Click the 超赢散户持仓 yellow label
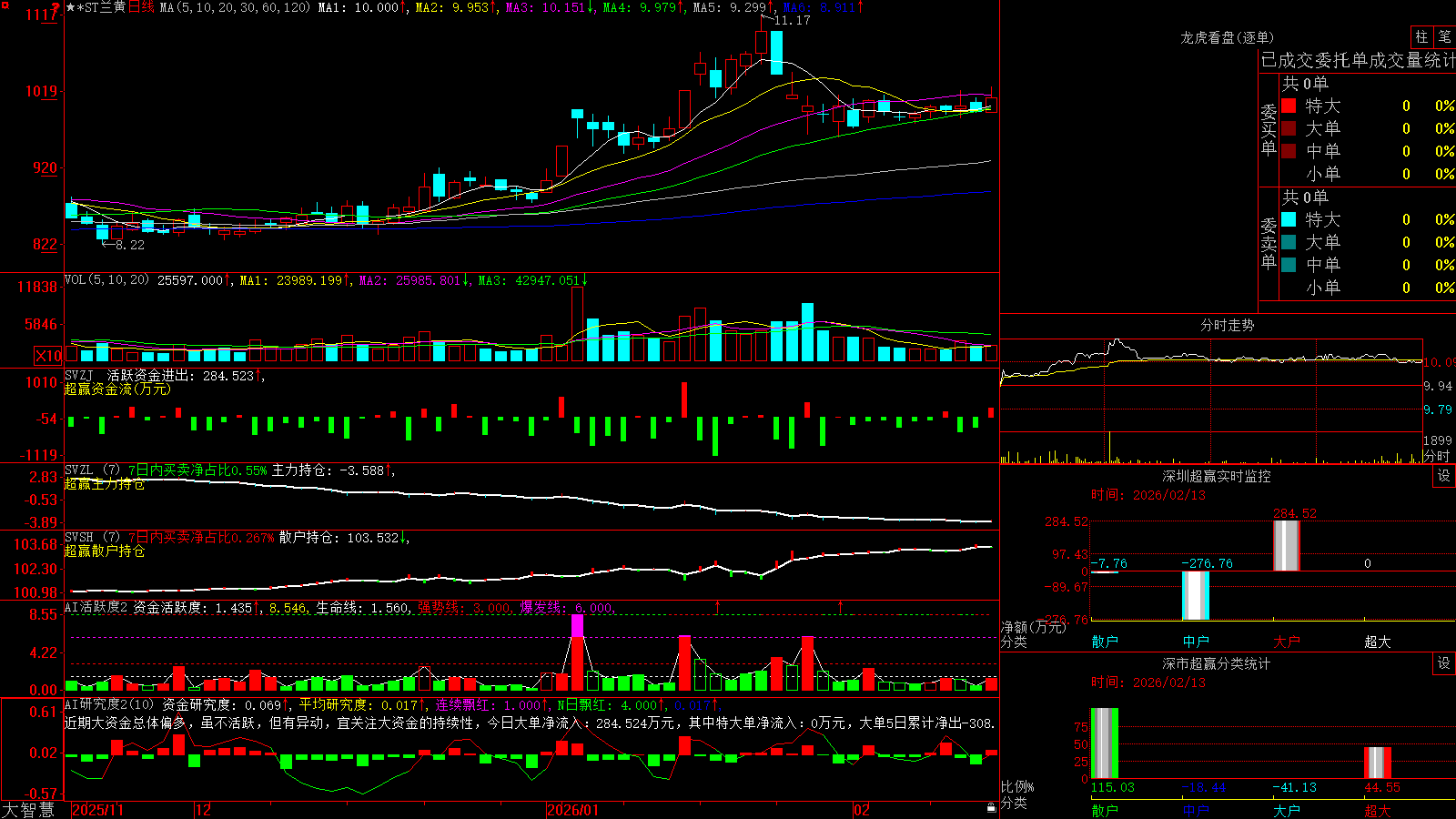 click(x=105, y=551)
